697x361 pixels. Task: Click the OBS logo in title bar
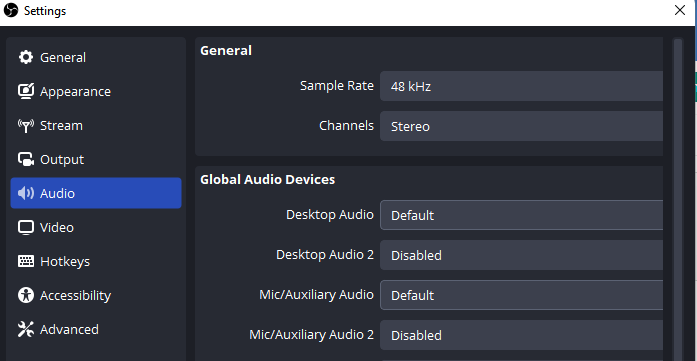(11, 10)
